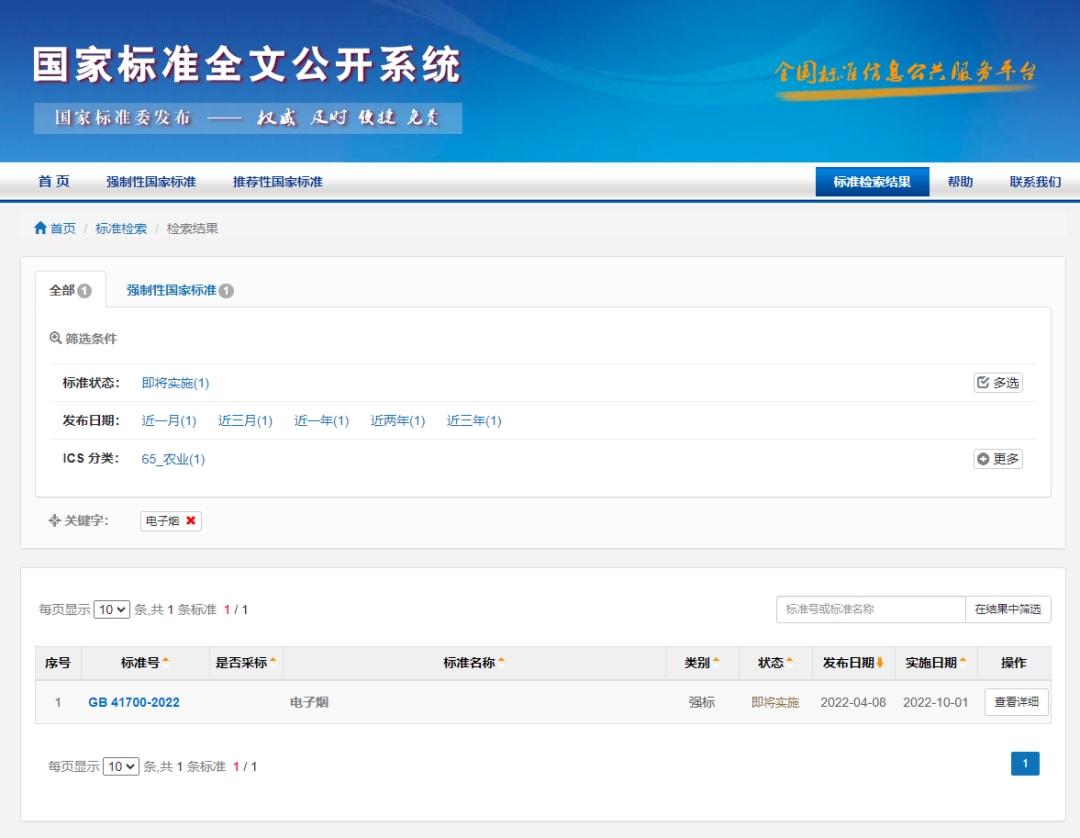Viewport: 1080px width, 838px height.
Task: Enable 多选 multi-select for 标准状态
Action: [997, 383]
